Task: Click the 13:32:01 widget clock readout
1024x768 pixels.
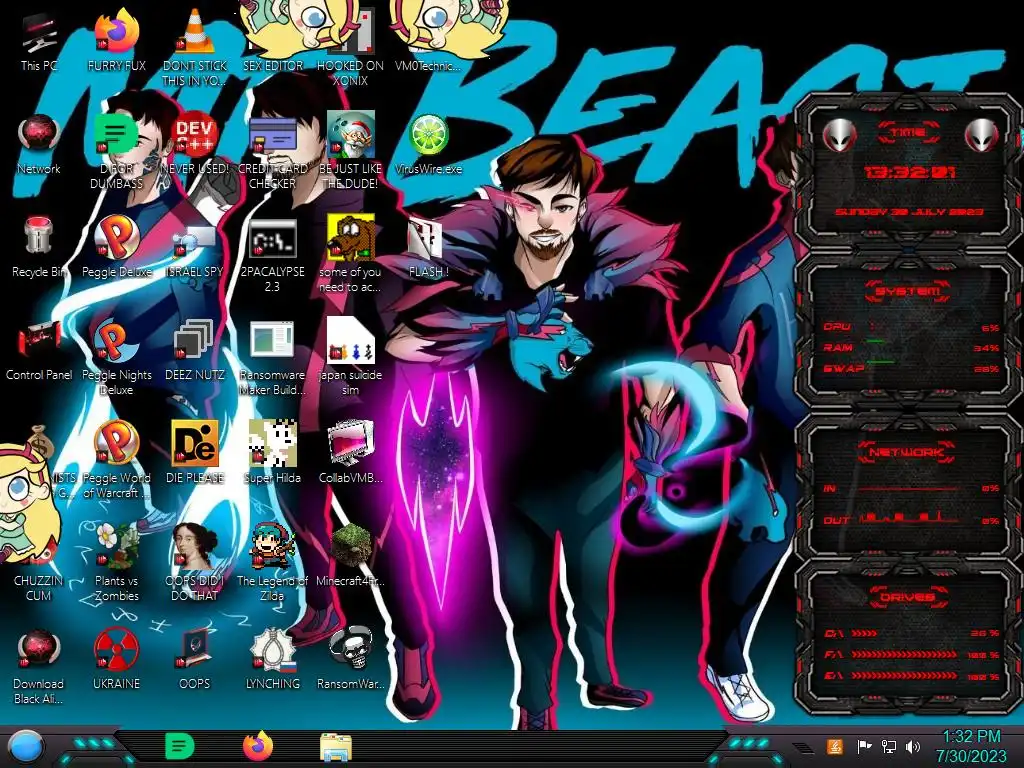Action: [909, 172]
